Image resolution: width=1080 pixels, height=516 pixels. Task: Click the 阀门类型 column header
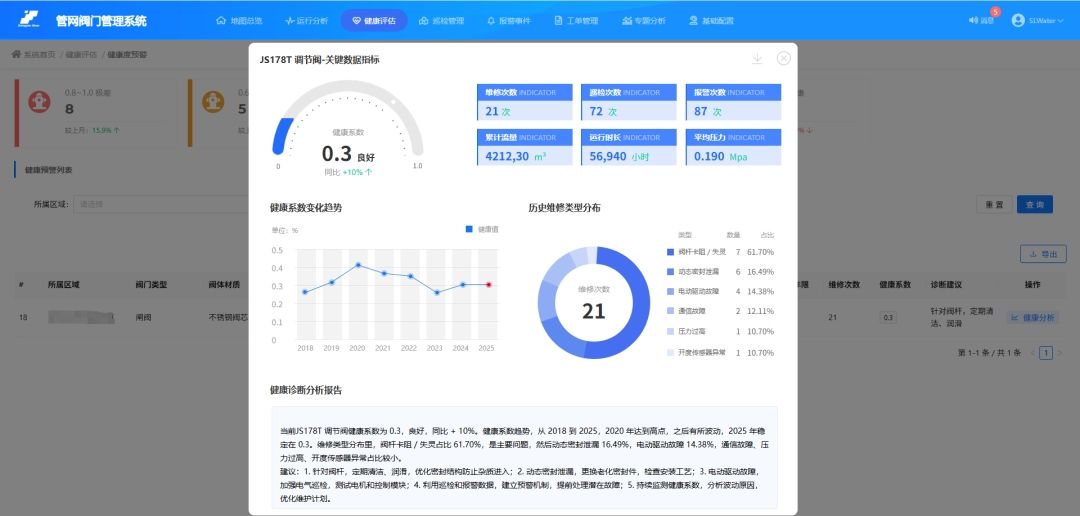click(152, 285)
